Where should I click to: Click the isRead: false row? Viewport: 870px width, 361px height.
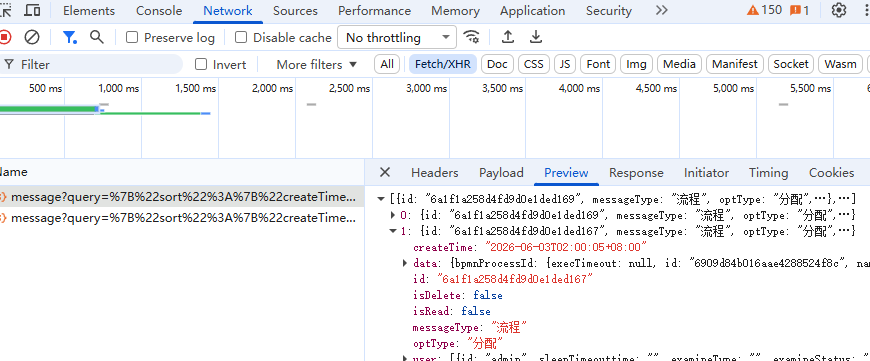coord(451,311)
